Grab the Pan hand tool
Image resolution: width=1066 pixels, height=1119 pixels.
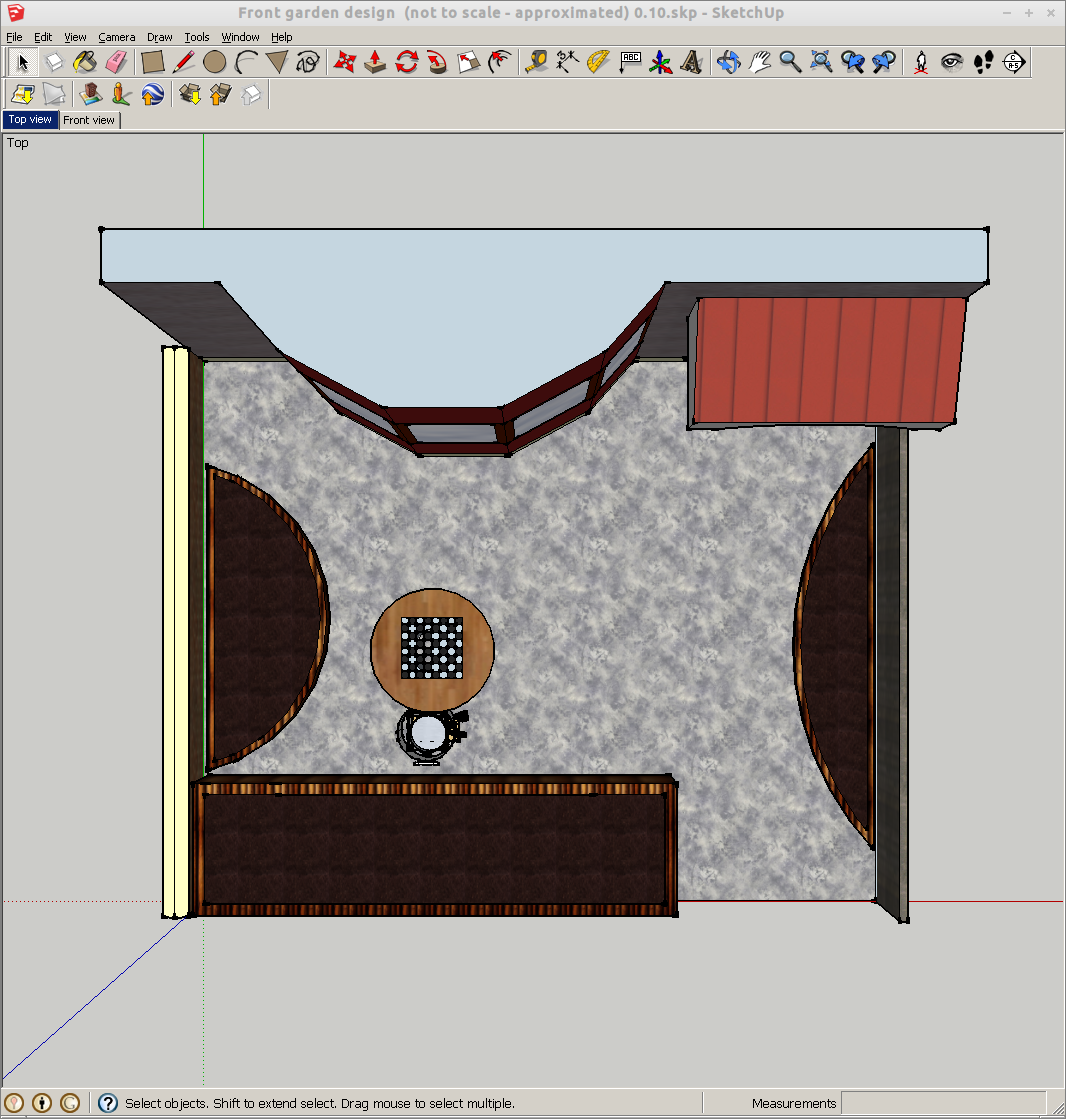pos(758,61)
